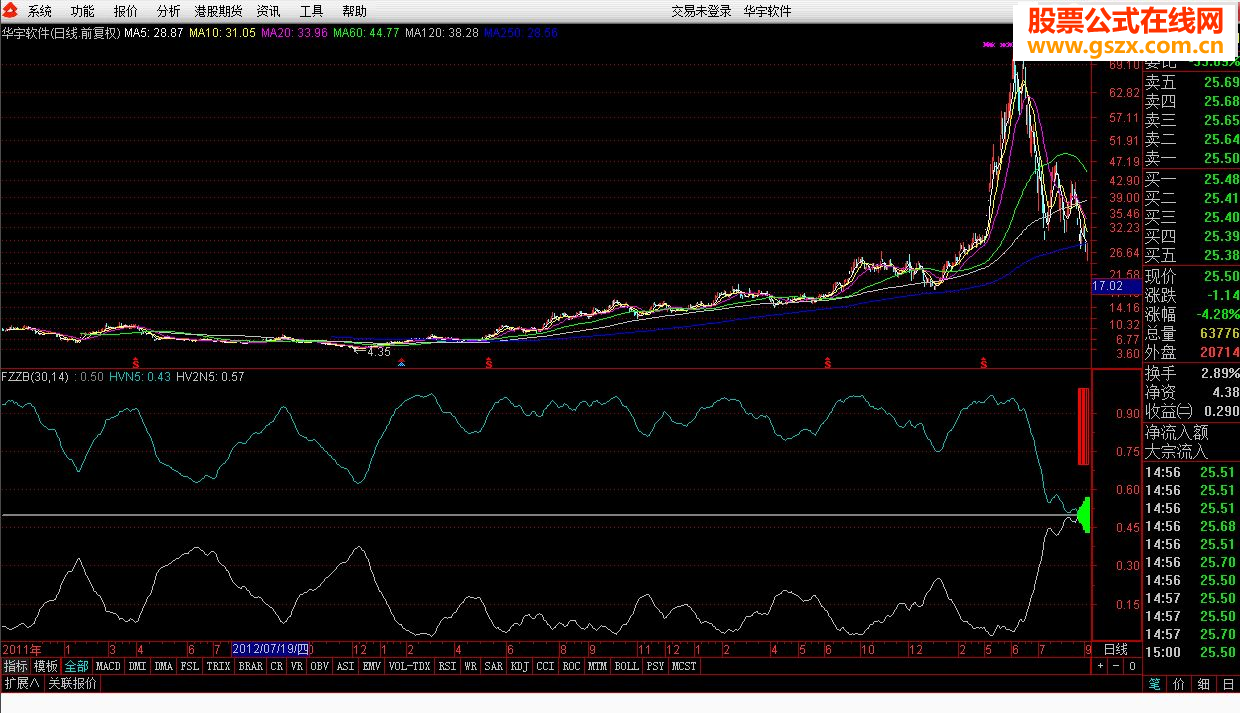This screenshot has width=1240, height=713.
Task: Select the CCI indicator
Action: coord(545,666)
